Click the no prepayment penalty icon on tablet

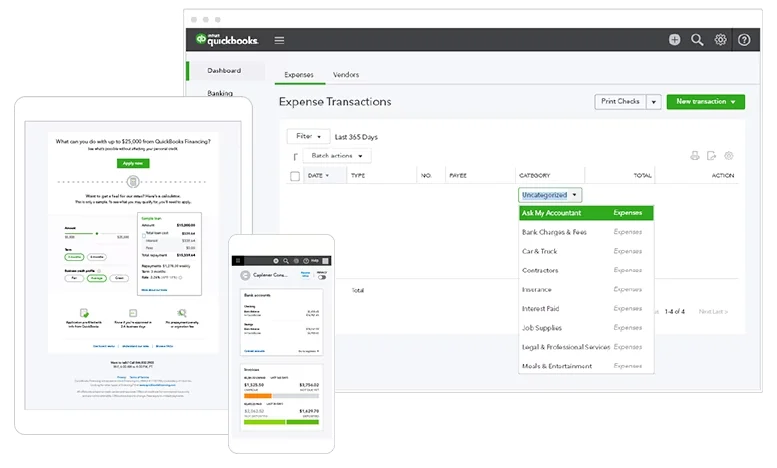coord(182,313)
